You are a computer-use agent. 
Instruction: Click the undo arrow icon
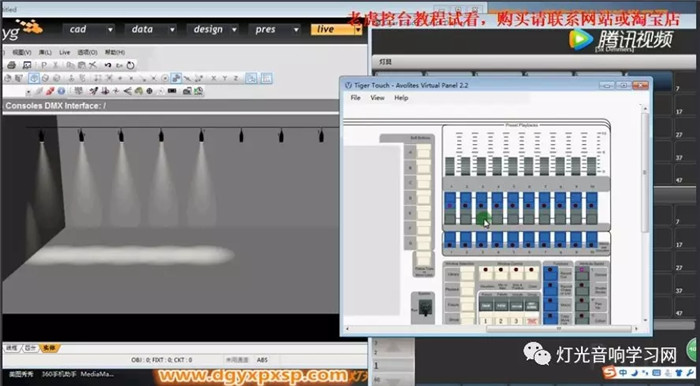point(108,65)
